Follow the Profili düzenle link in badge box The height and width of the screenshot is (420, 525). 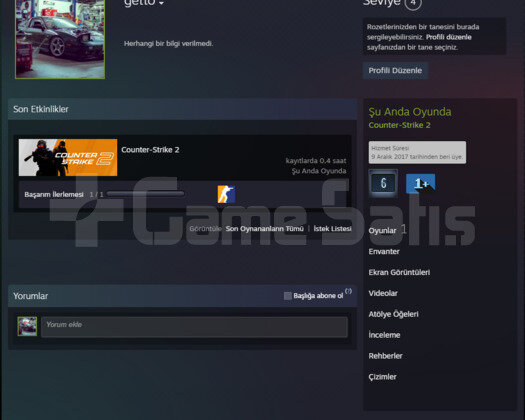click(x=449, y=37)
